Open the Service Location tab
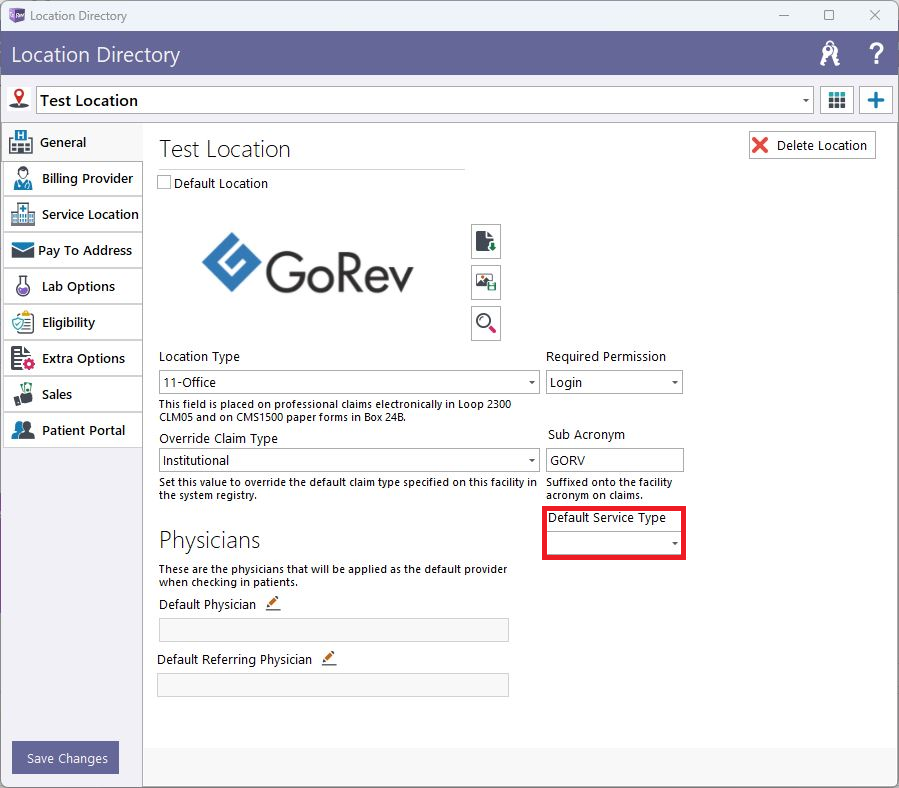Viewport: 899px width, 788px height. coord(73,214)
